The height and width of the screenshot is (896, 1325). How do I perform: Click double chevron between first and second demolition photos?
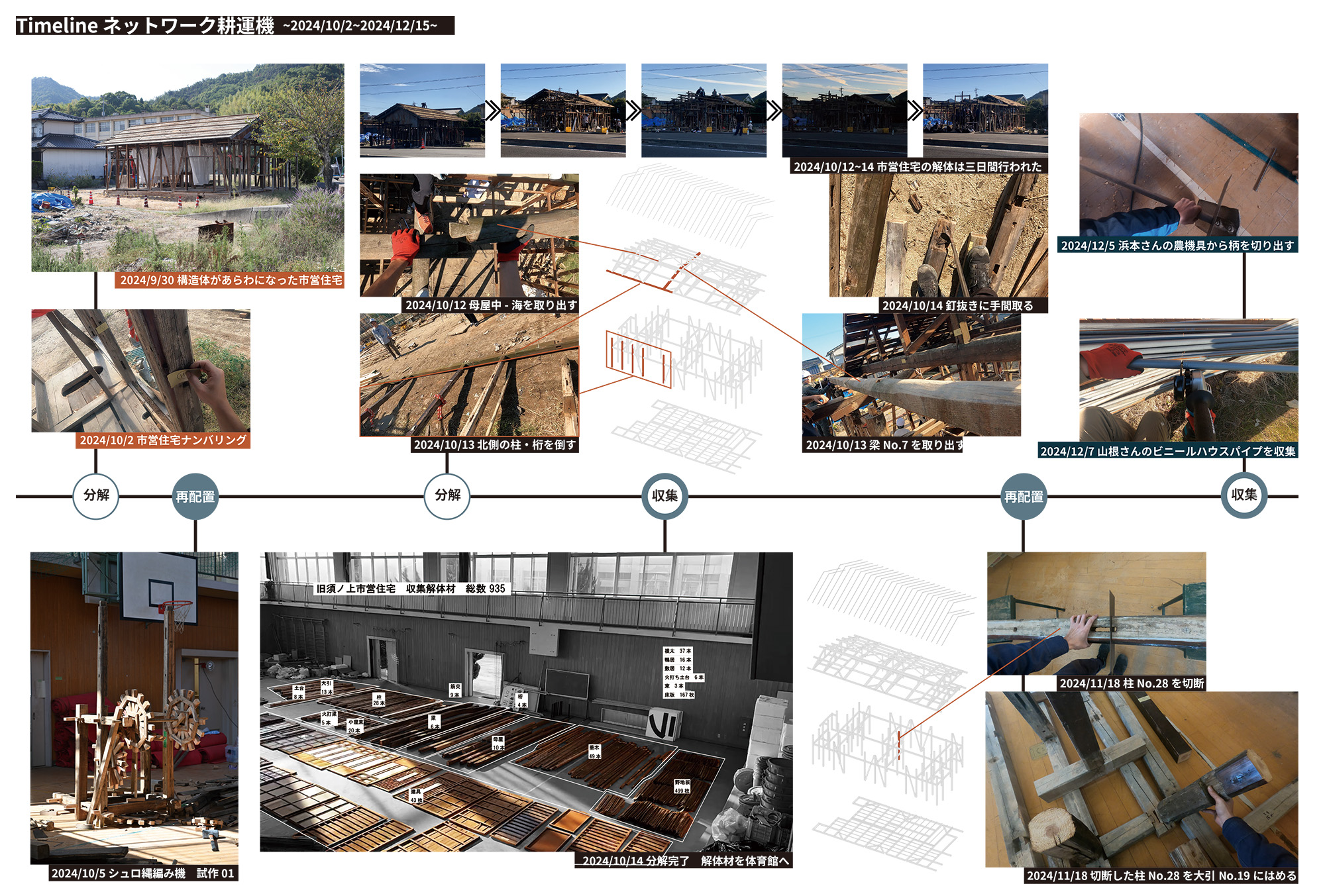pyautogui.click(x=492, y=111)
